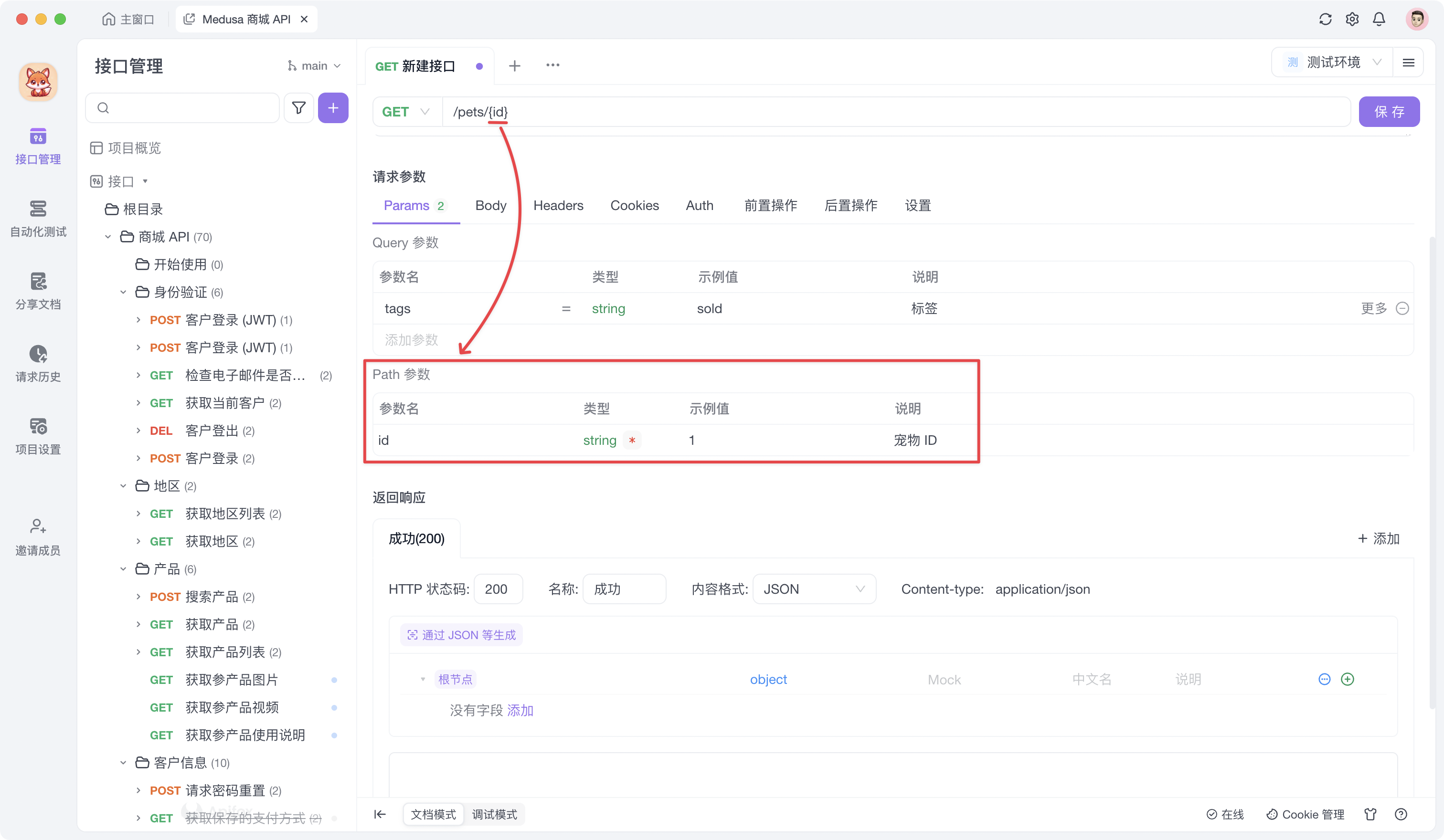The width and height of the screenshot is (1444, 840).
Task: Expand the 开始使用 folder
Action: pyautogui.click(x=180, y=264)
